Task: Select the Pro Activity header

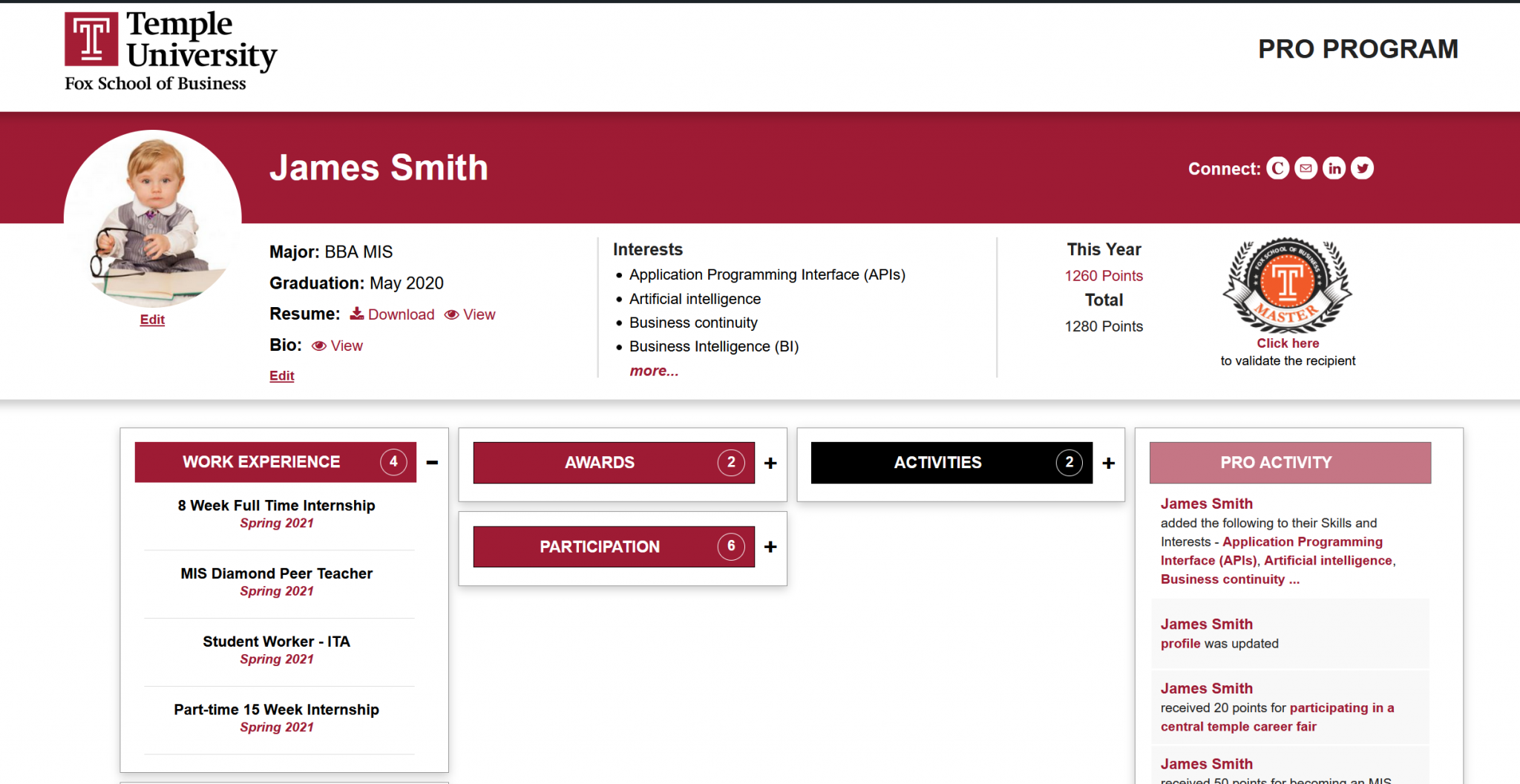Action: [x=1290, y=463]
